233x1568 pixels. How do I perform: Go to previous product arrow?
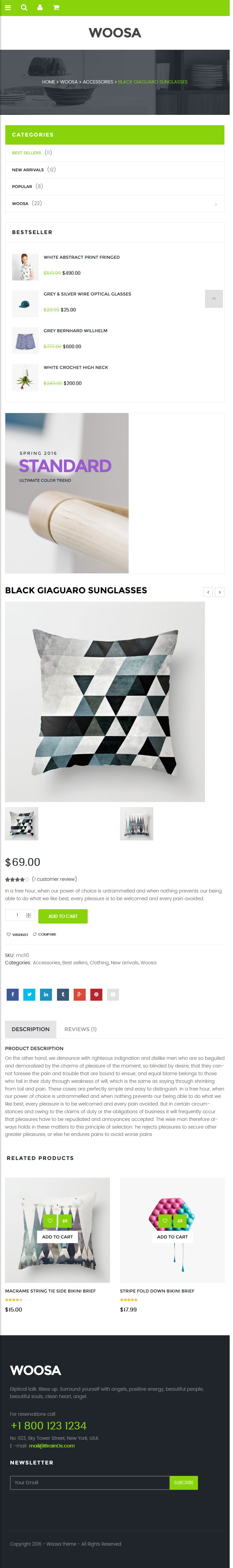coord(208,592)
